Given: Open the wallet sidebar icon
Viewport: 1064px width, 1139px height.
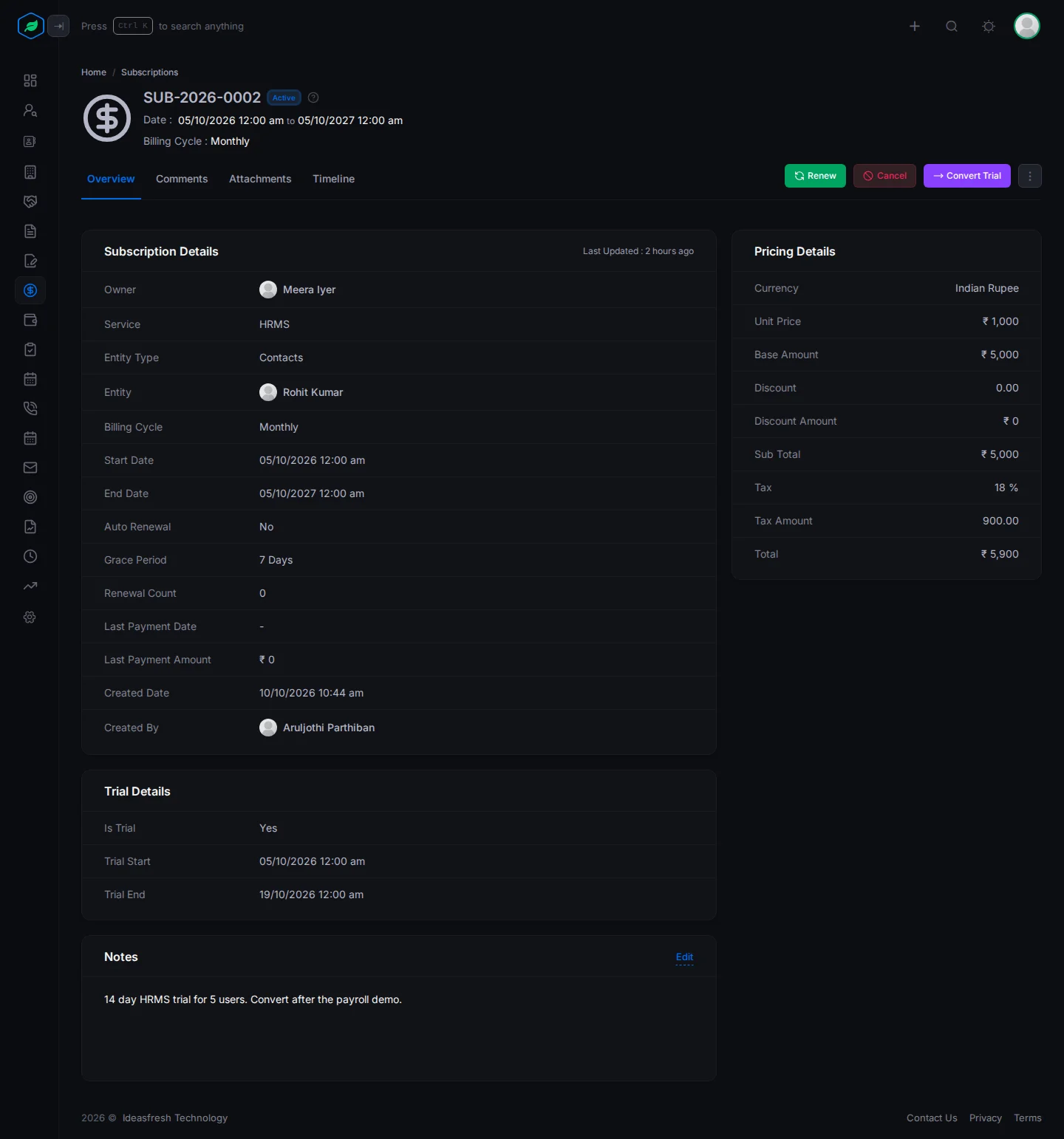Looking at the screenshot, I should click(x=30, y=320).
